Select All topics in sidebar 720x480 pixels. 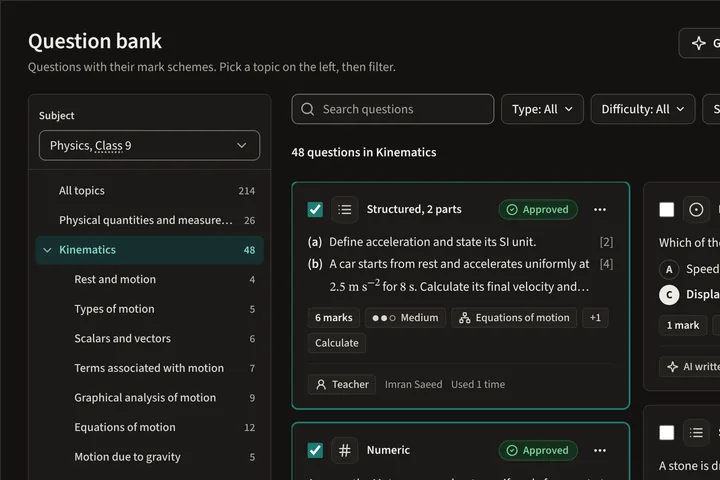tap(150, 191)
